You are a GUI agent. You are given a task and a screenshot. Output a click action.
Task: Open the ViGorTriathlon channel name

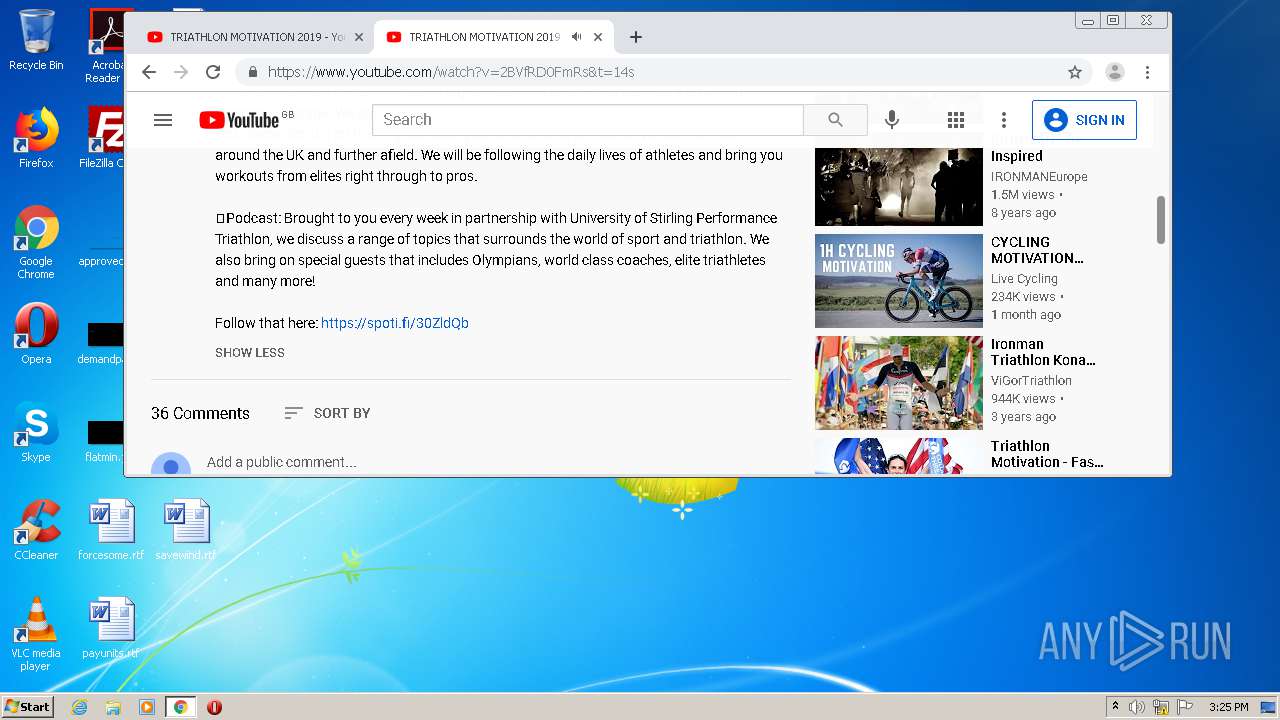pyautogui.click(x=1031, y=381)
